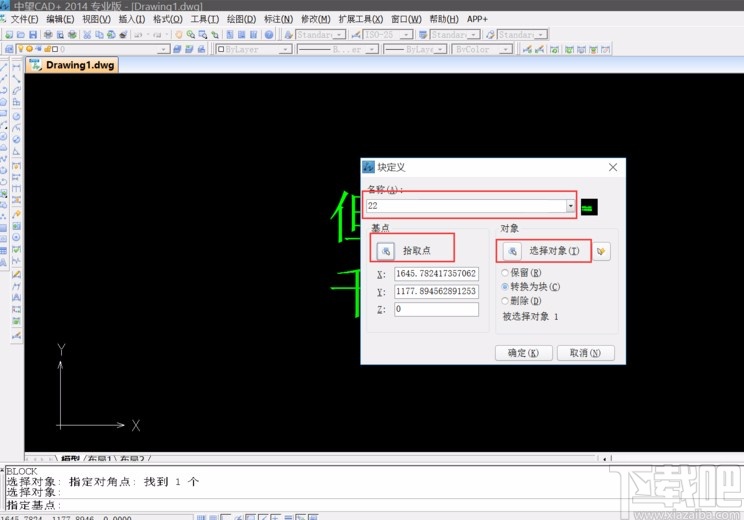
Task: Switch to the Drawing1.dwg tab
Action: coord(72,65)
